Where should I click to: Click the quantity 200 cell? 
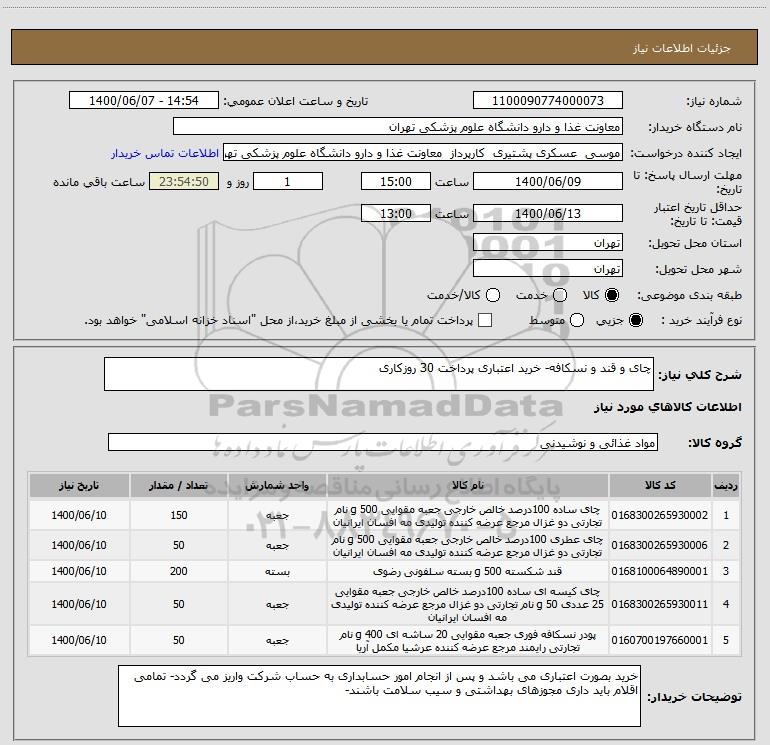click(x=179, y=571)
